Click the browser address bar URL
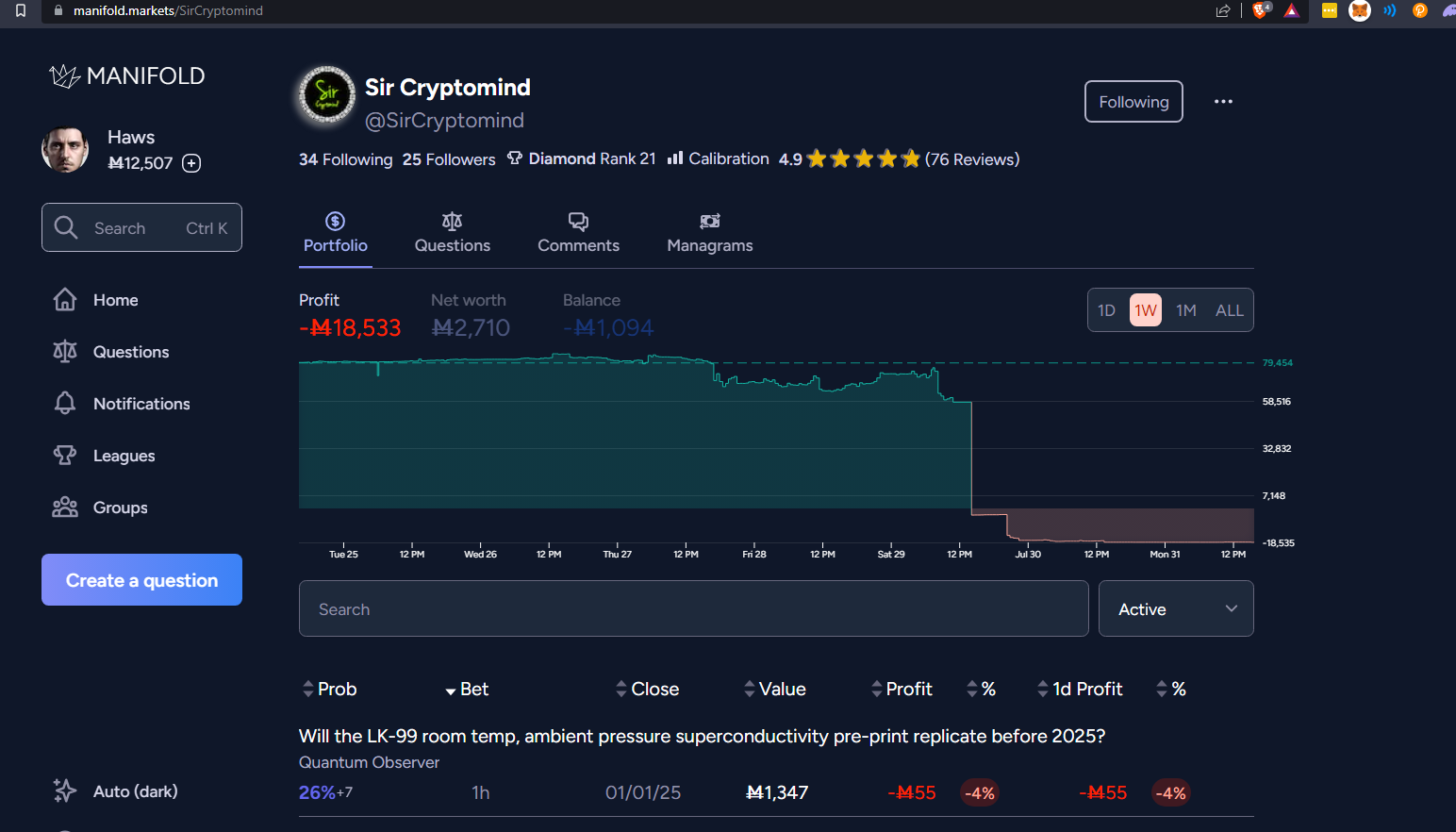1456x832 pixels. coord(168,10)
